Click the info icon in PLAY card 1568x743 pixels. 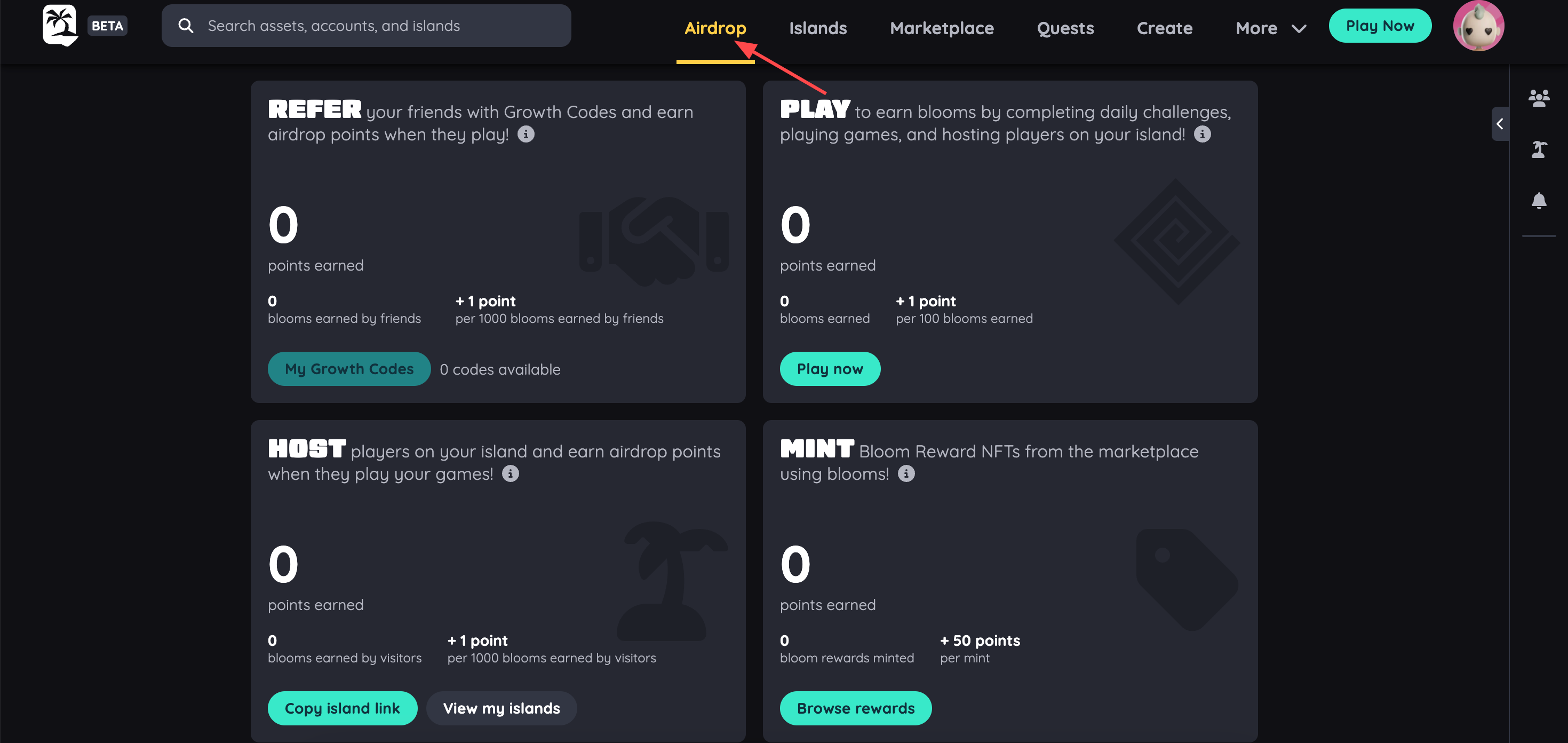pos(1201,134)
